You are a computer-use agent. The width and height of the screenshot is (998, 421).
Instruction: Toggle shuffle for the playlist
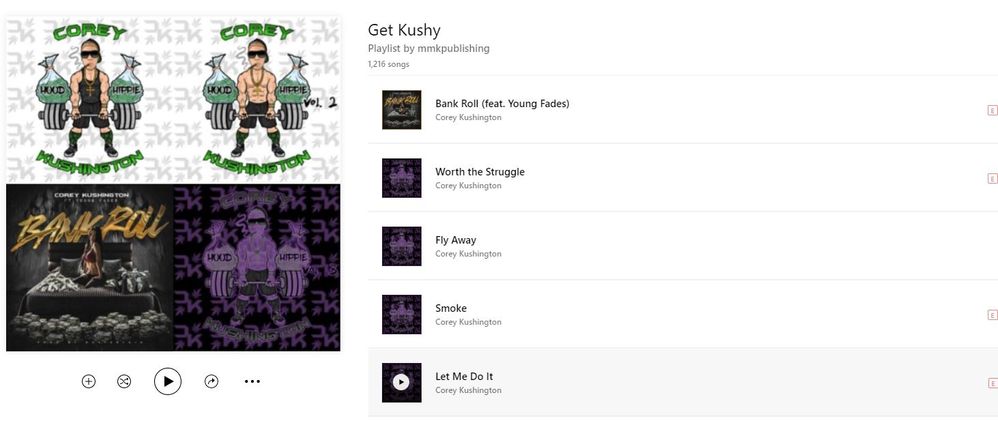(x=123, y=382)
